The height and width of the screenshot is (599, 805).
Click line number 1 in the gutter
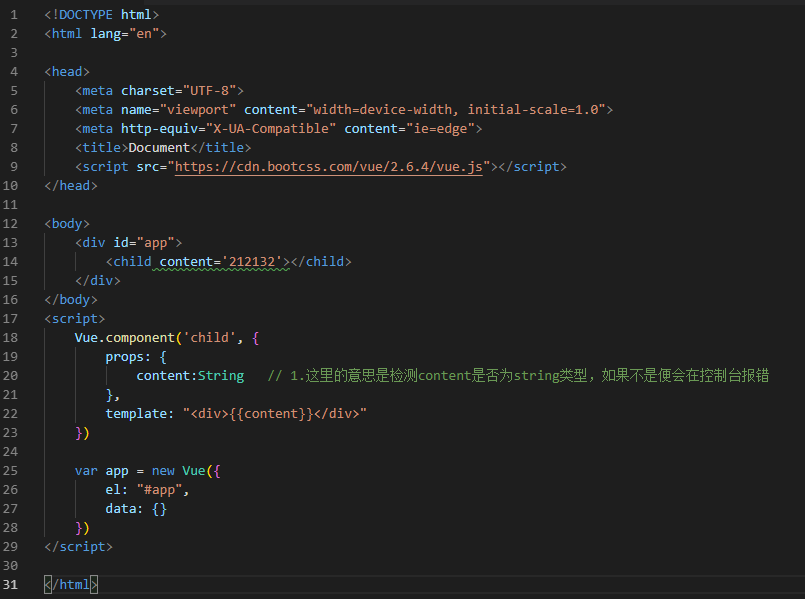click(x=14, y=15)
